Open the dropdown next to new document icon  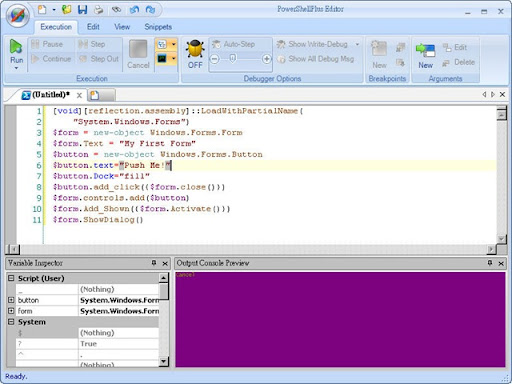pyautogui.click(x=54, y=10)
